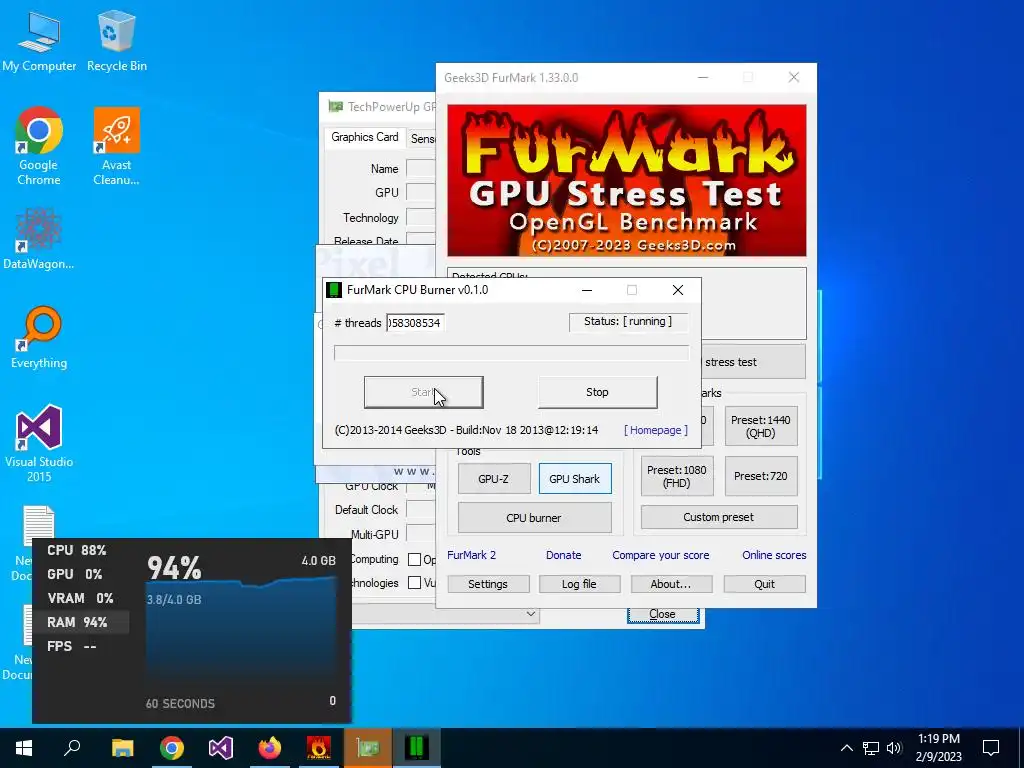The height and width of the screenshot is (768, 1024).
Task: Click Quit in FurMark
Action: (764, 584)
